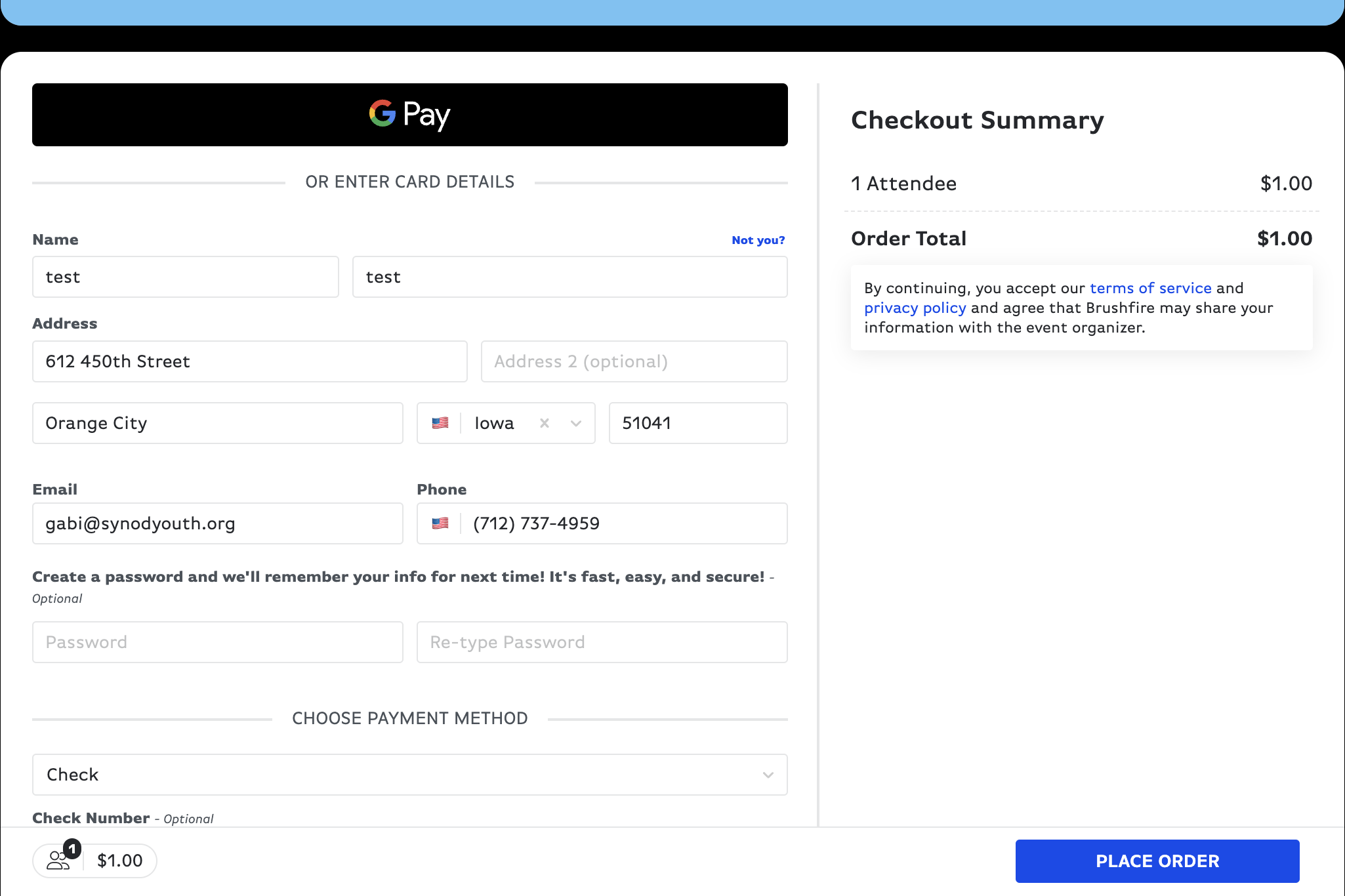The width and height of the screenshot is (1345, 896).
Task: Click the Orange City city field
Action: click(x=218, y=423)
